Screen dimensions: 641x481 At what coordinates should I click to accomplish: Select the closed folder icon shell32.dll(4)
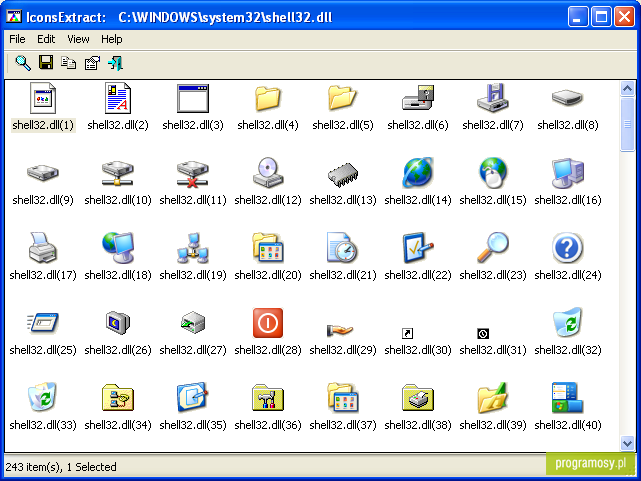click(268, 98)
